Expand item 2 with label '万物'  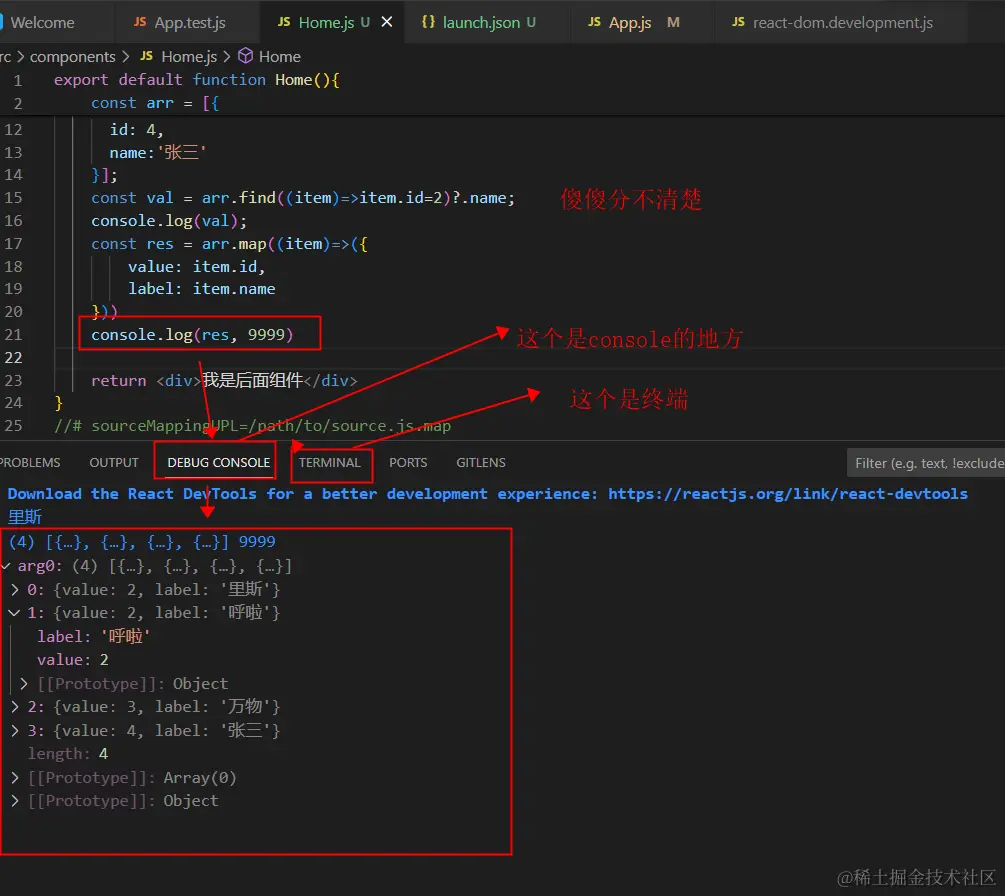pyautogui.click(x=15, y=707)
